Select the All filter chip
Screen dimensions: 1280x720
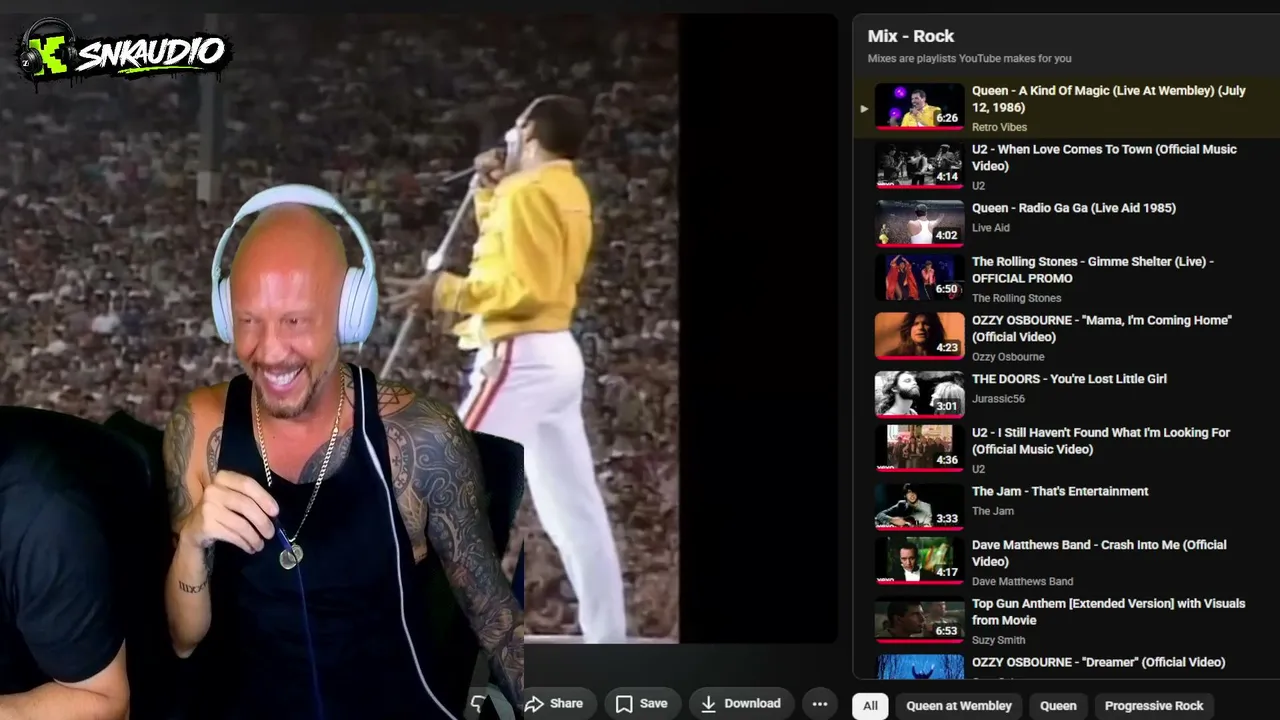pos(870,706)
